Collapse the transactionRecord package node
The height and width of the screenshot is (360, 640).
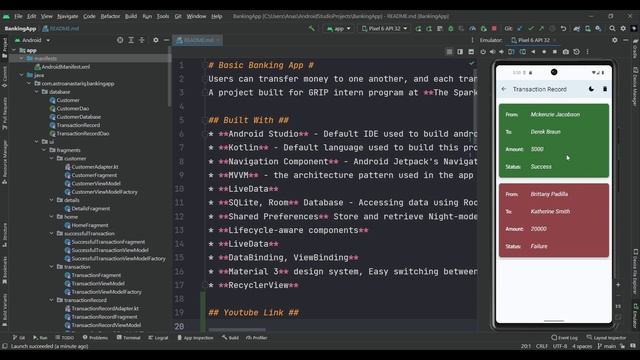click(x=51, y=300)
